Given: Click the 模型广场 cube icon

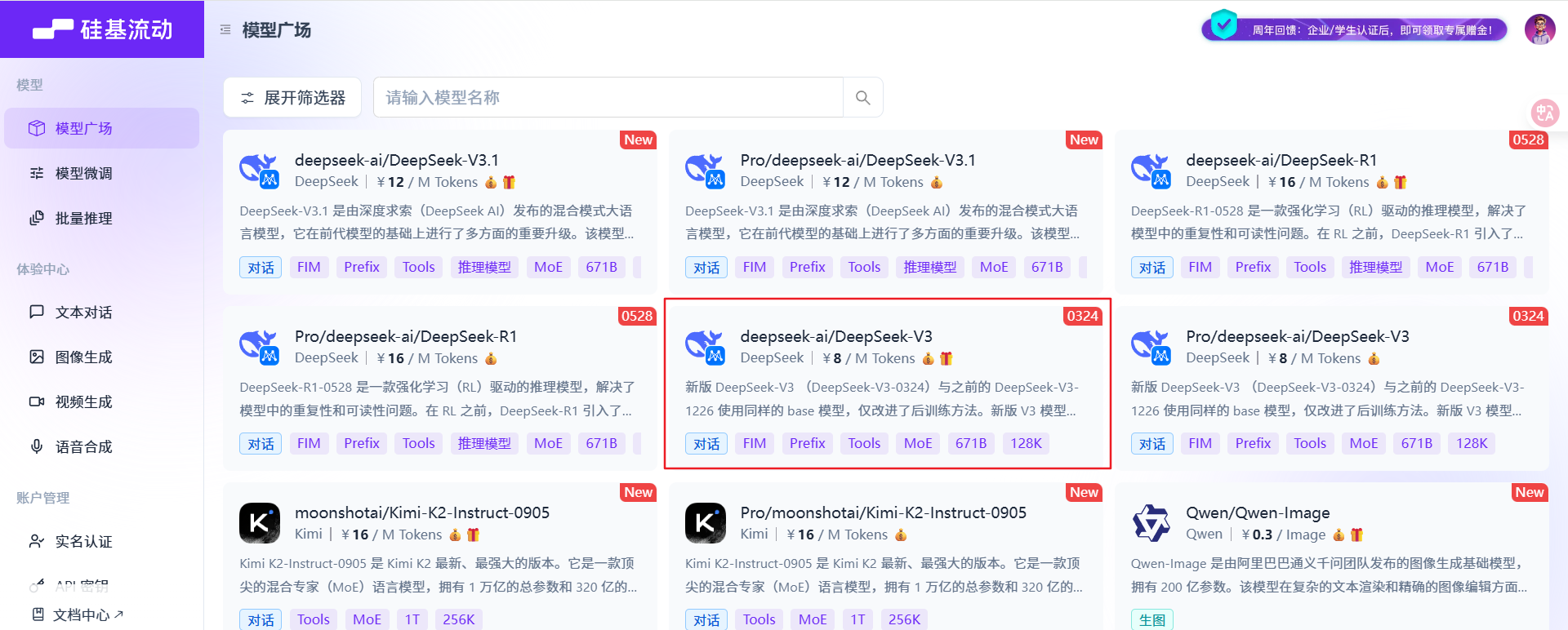Looking at the screenshot, I should click(x=37, y=128).
